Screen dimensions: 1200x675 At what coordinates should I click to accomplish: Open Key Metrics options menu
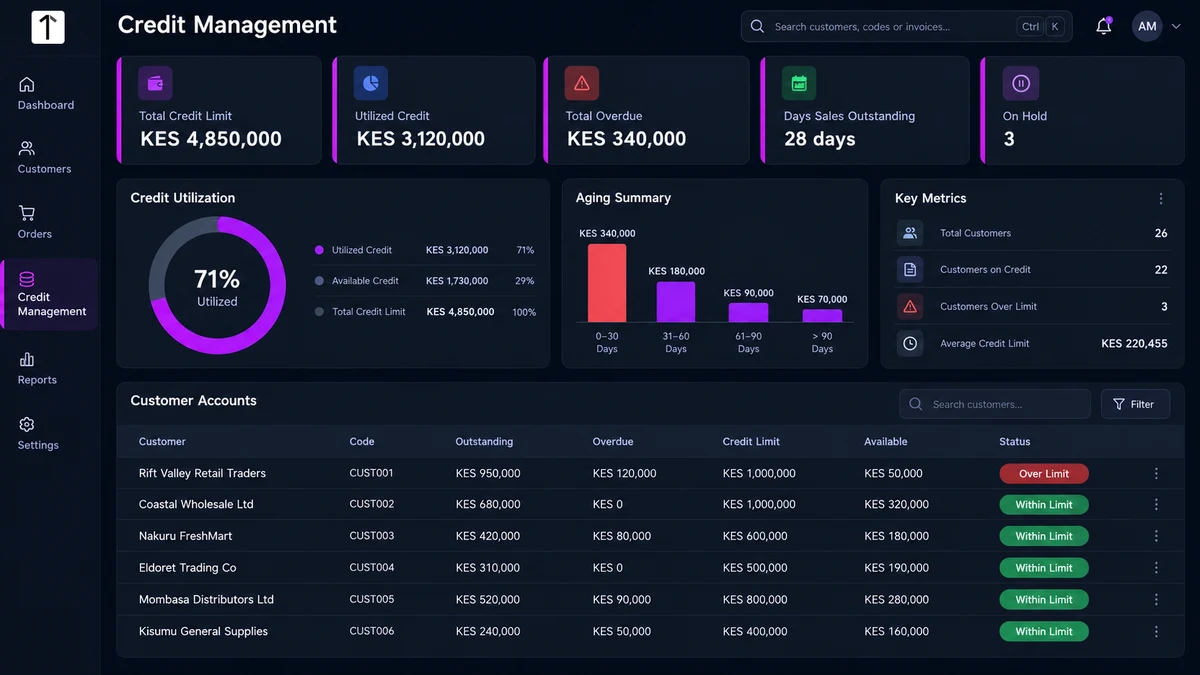1161,198
